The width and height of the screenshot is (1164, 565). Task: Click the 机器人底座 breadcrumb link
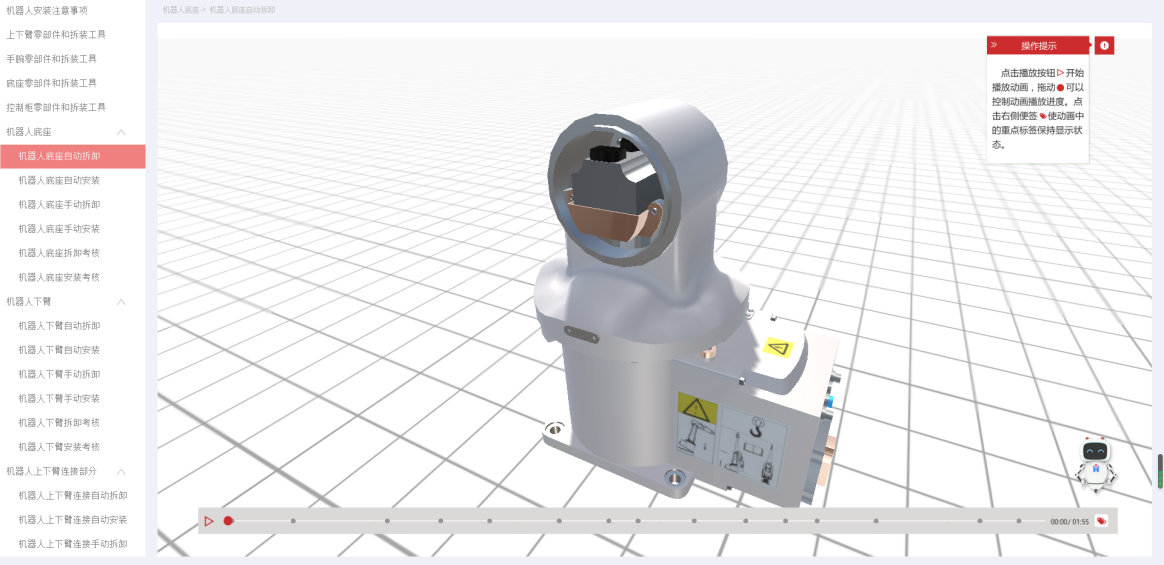[181, 10]
